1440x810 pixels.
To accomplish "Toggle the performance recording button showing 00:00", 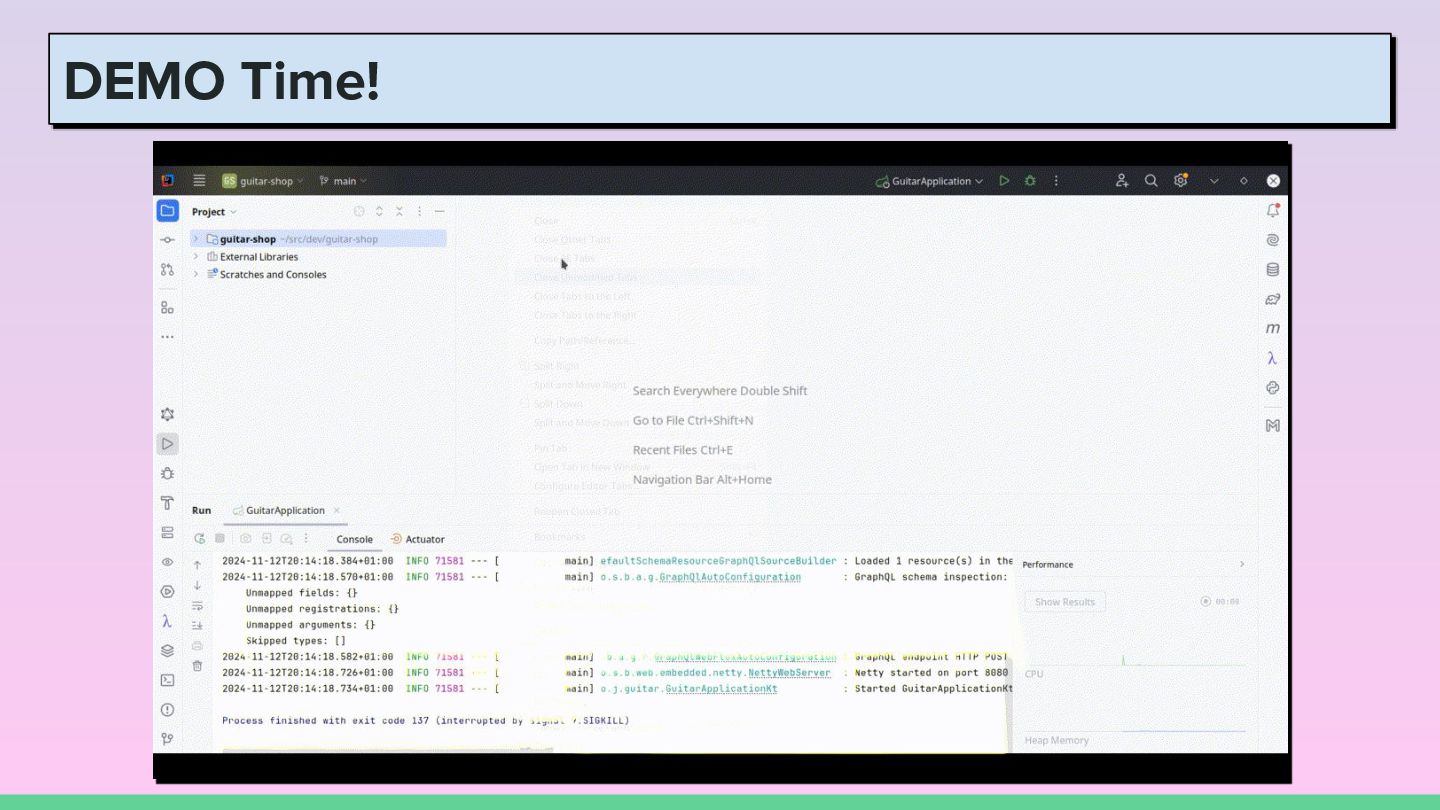I will [x=1220, y=602].
